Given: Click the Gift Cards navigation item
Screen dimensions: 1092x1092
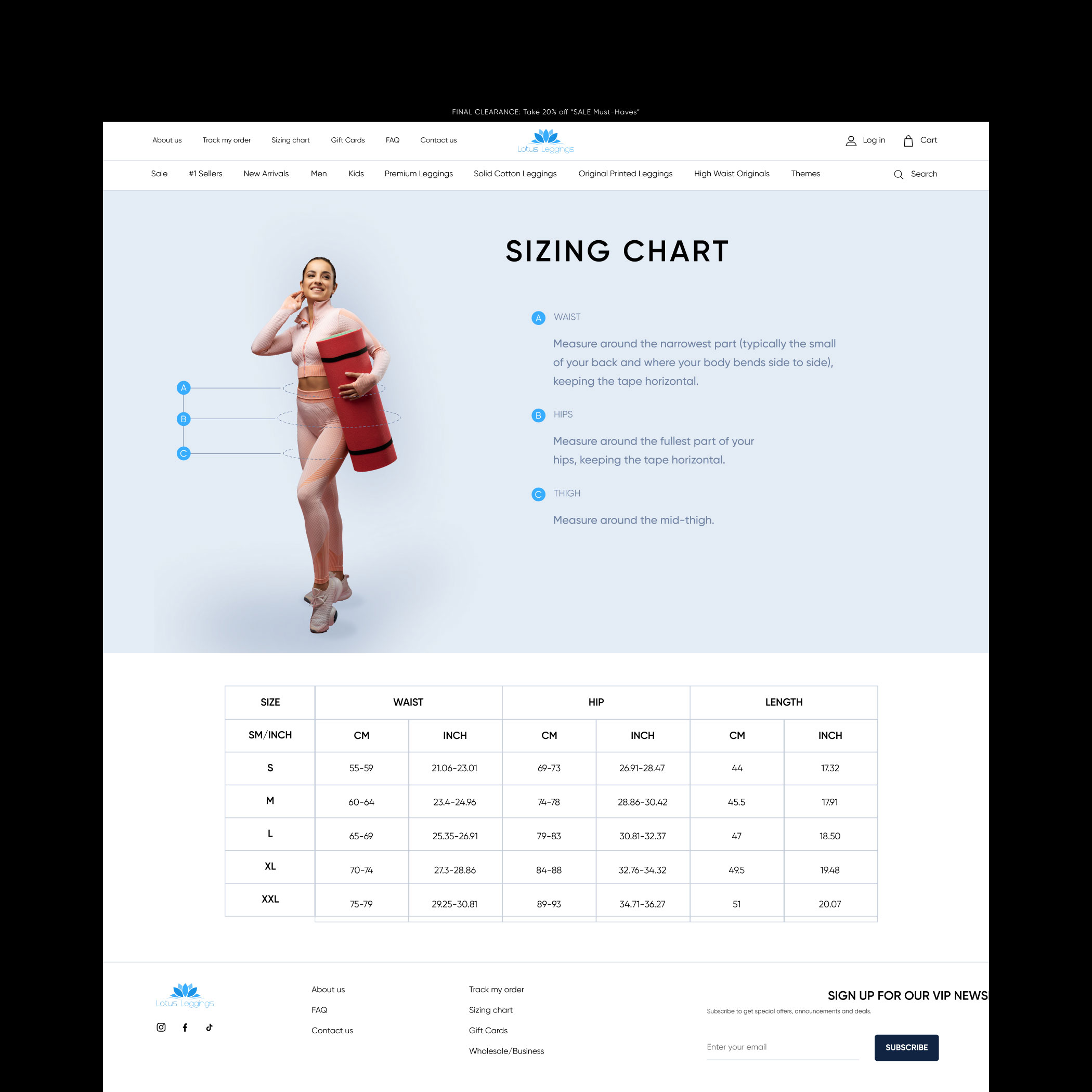Looking at the screenshot, I should click(347, 140).
